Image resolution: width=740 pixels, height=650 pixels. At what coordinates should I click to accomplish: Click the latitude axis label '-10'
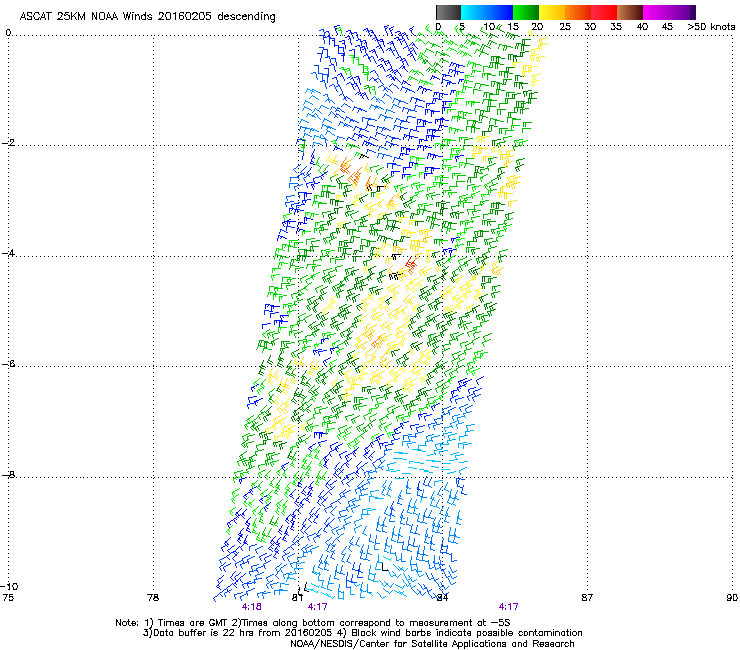point(9,586)
